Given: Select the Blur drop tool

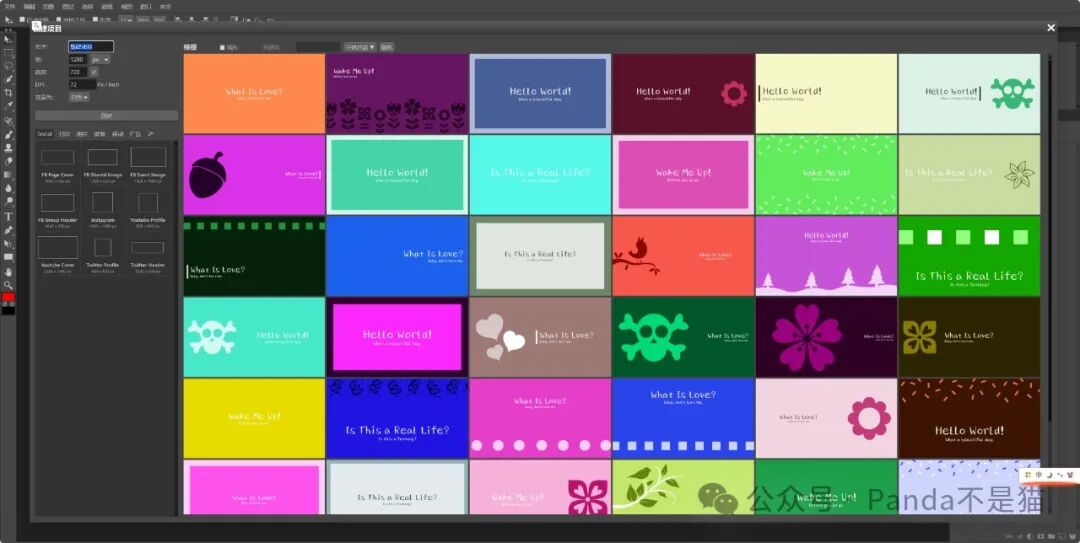Looking at the screenshot, I should [x=8, y=188].
